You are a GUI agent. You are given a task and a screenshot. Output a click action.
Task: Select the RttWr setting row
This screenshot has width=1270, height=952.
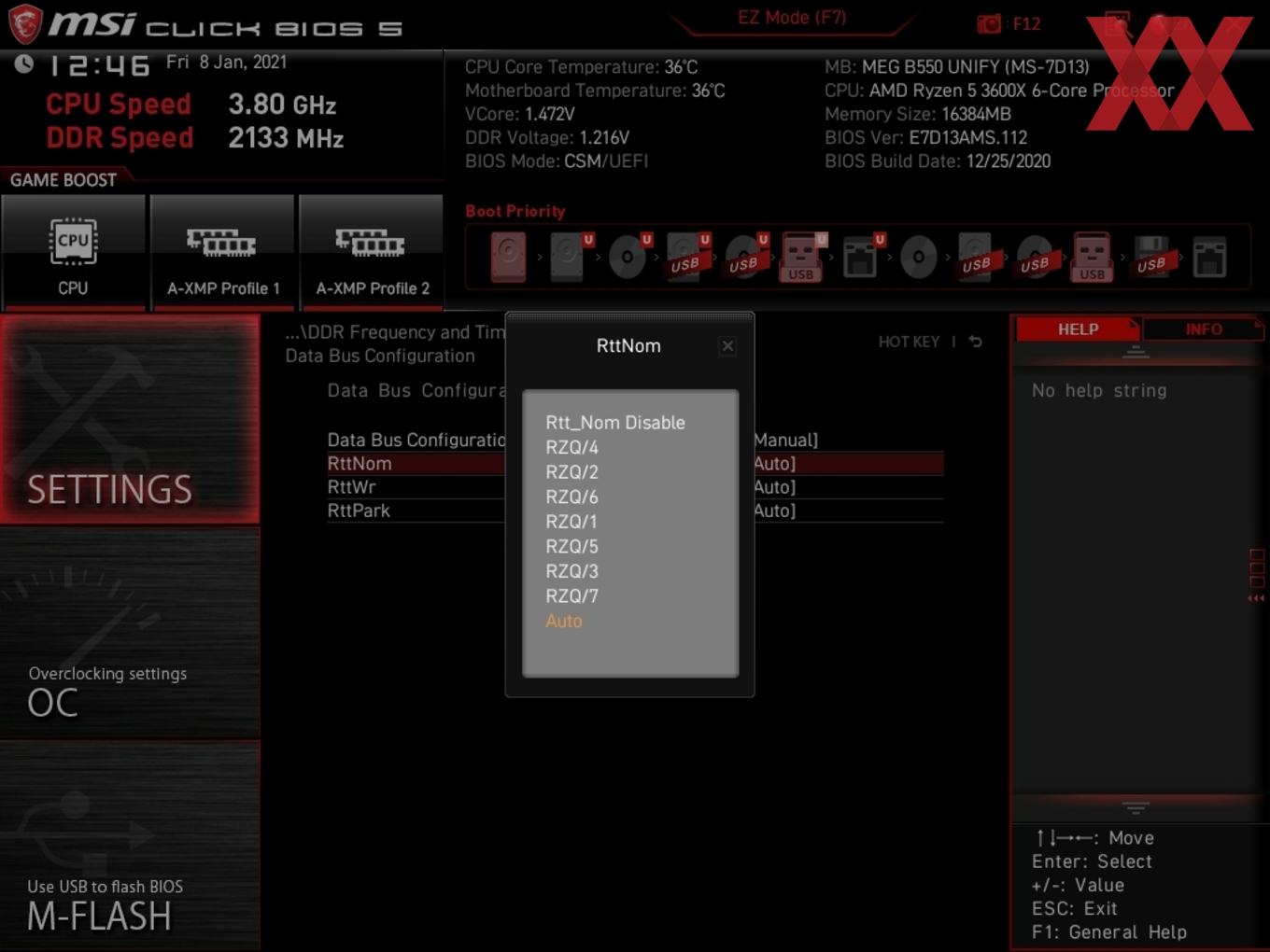coord(635,487)
